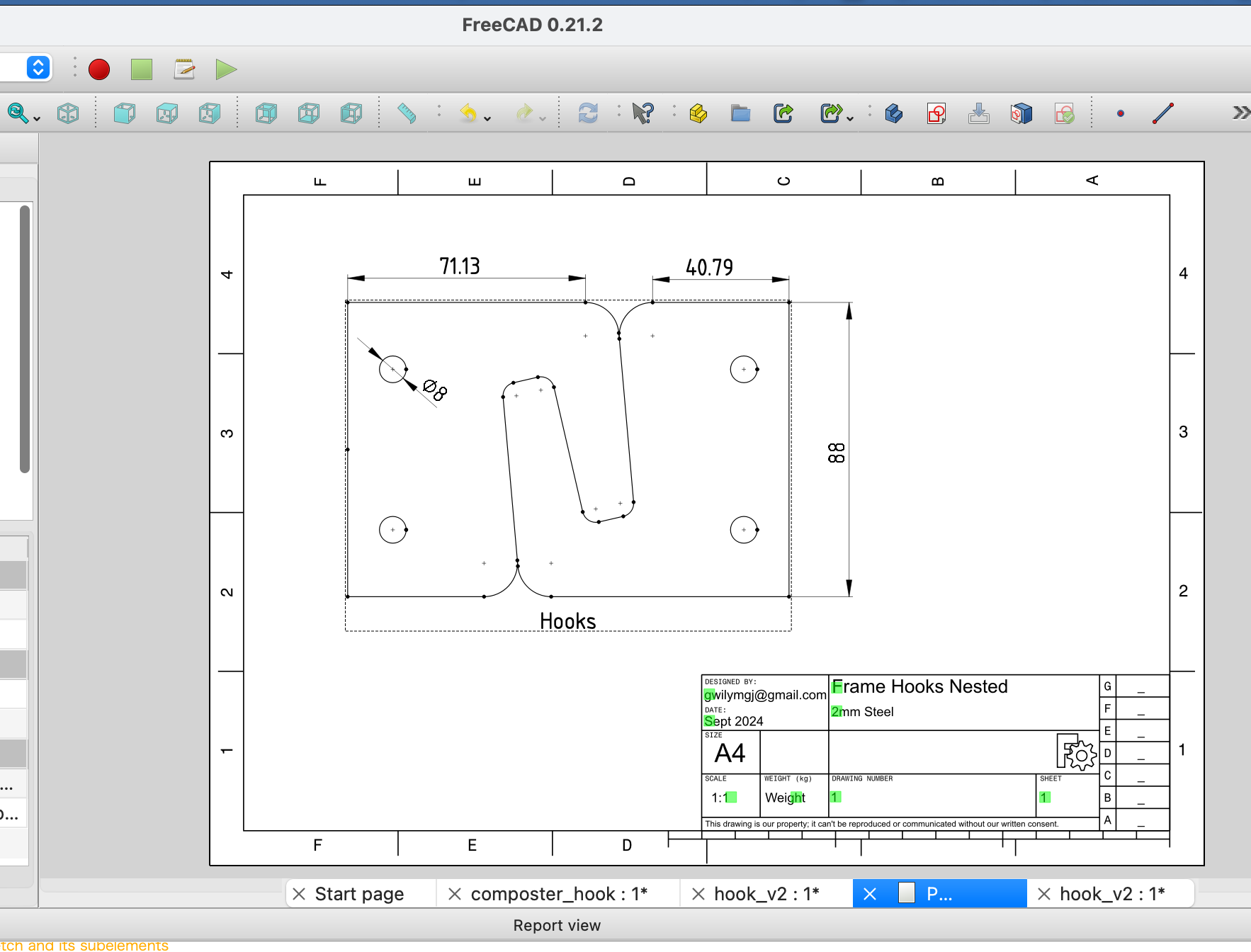The image size is (1251, 952).
Task: Edit the designer email field
Action: tap(765, 695)
